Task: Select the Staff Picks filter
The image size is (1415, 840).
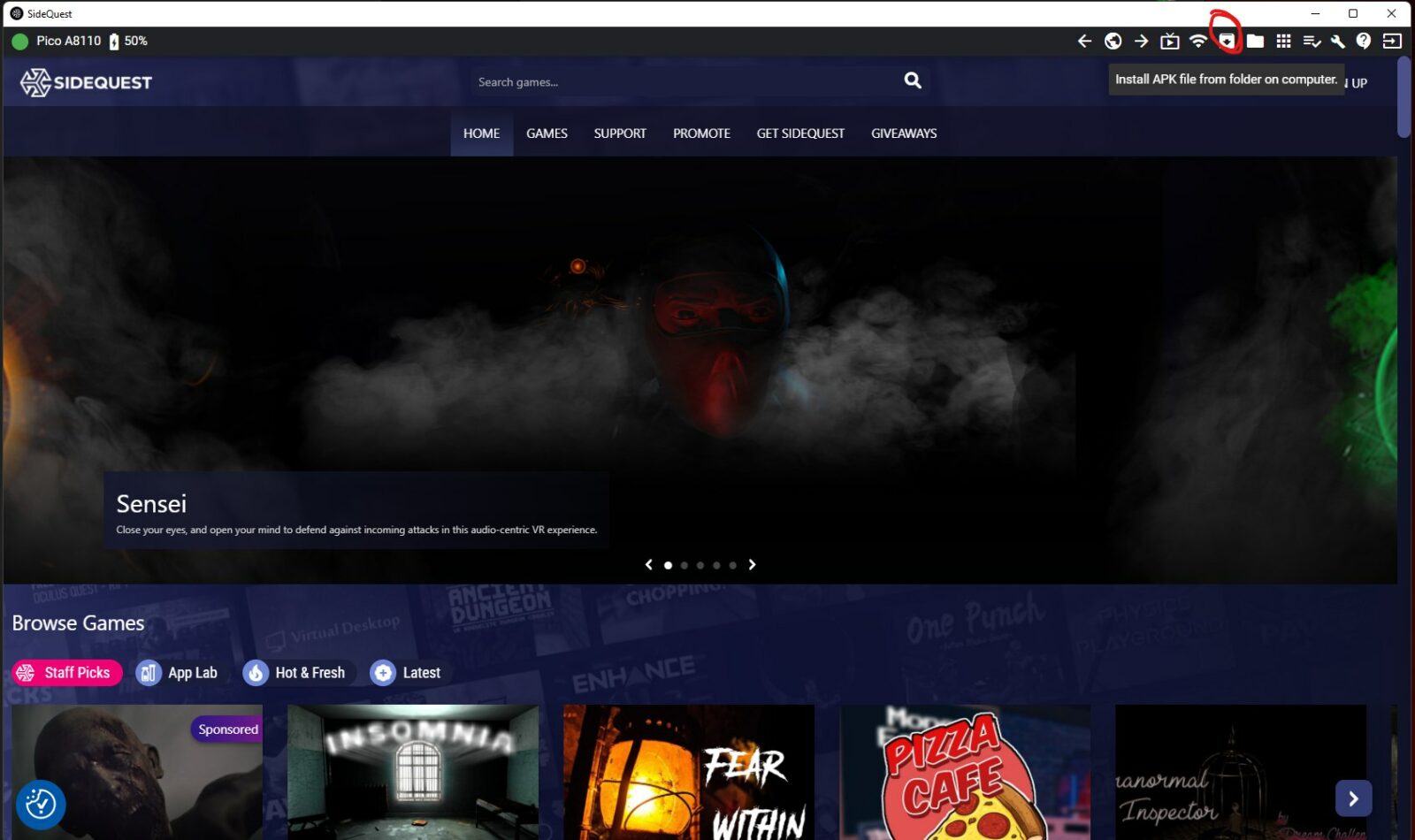Action: (x=67, y=673)
